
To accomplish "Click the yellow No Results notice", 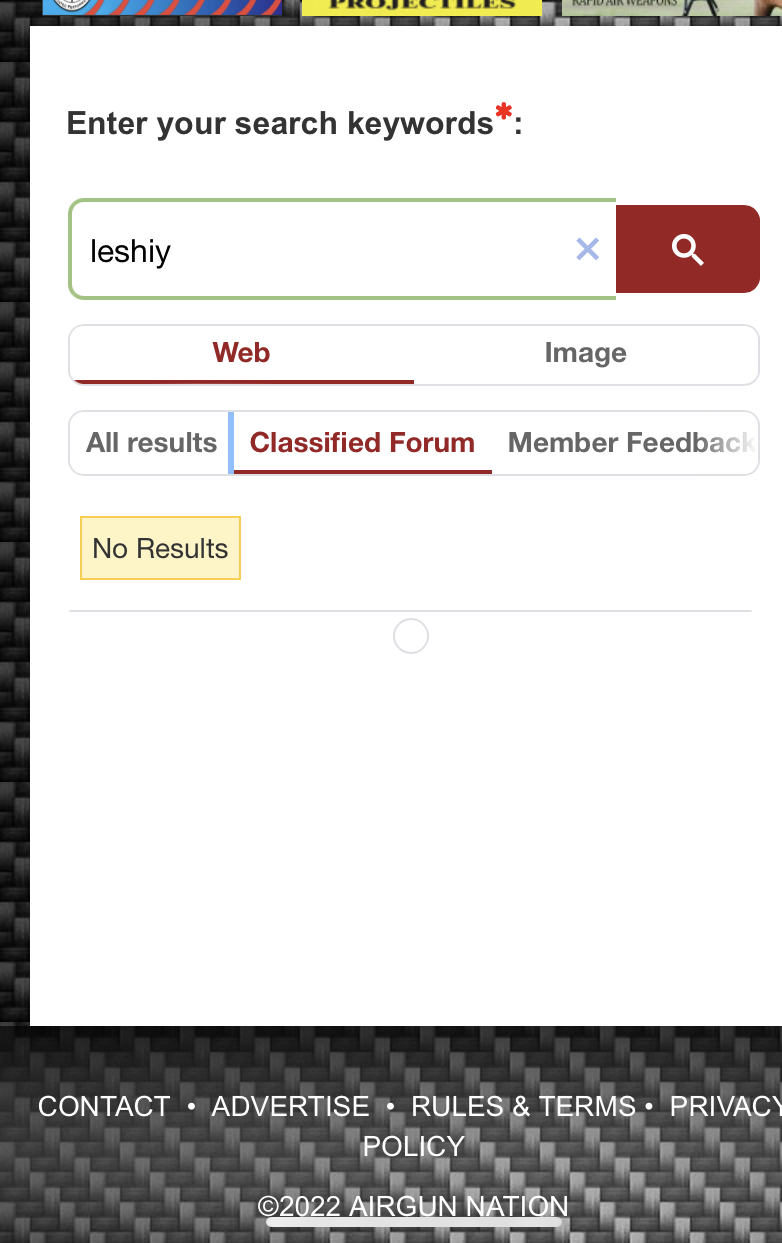I will point(160,548).
